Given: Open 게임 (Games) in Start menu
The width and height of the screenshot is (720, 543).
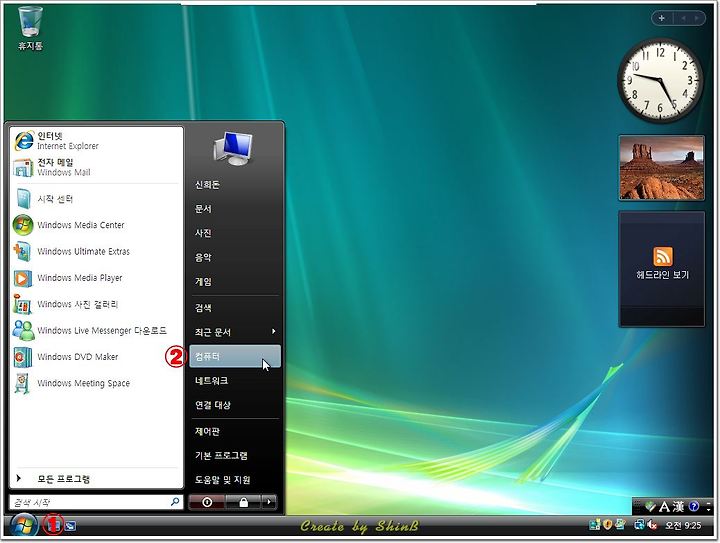Looking at the screenshot, I should tap(235, 282).
